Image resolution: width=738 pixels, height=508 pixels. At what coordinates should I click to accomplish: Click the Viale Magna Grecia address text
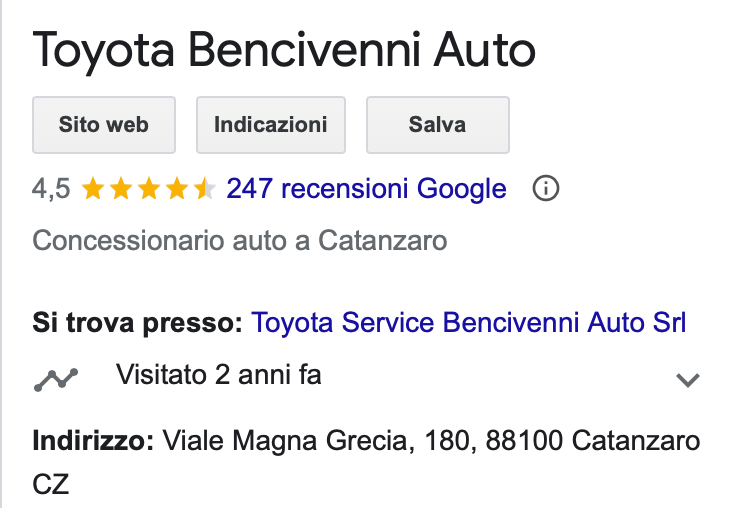287,440
